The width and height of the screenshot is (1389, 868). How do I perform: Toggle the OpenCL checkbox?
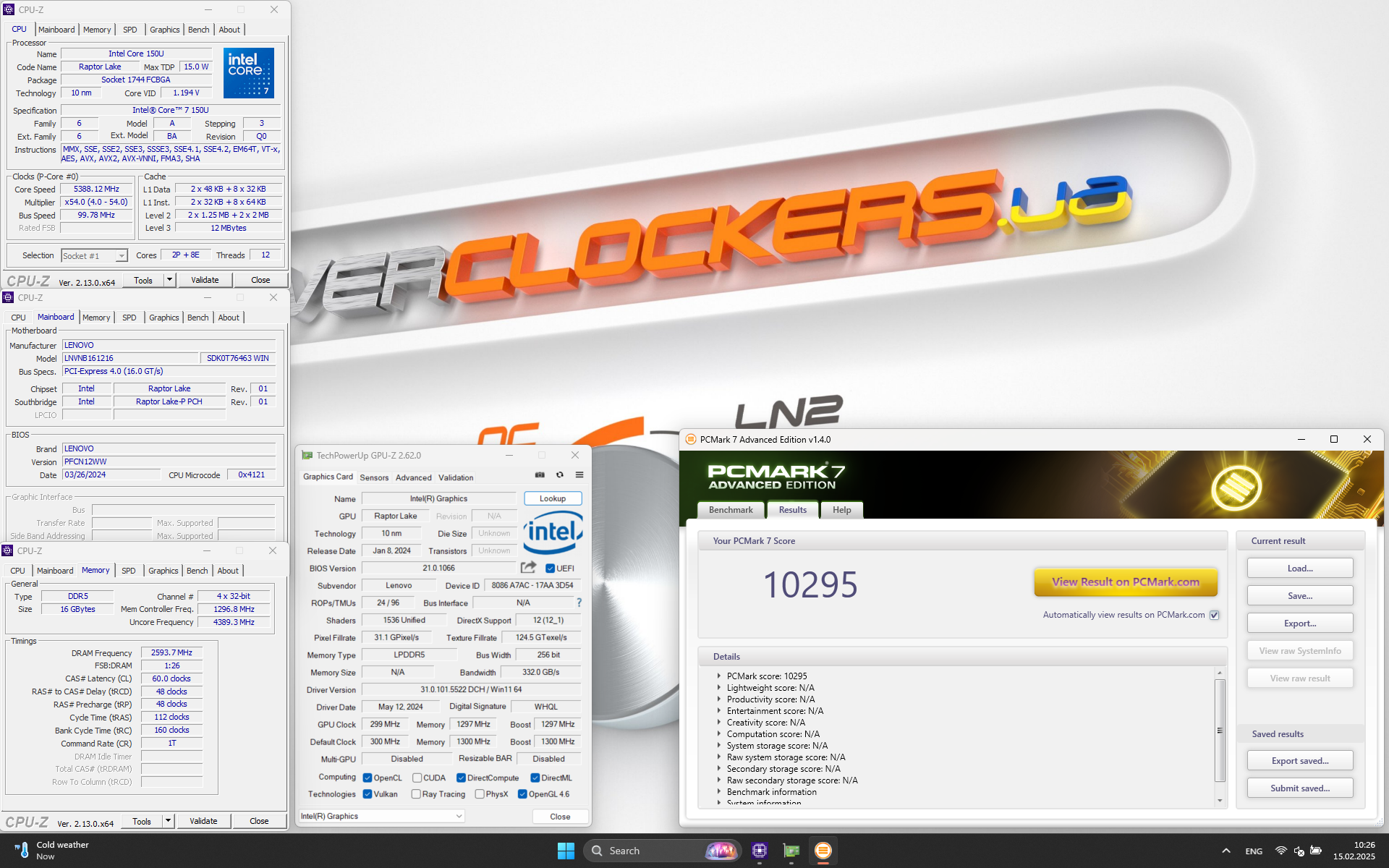tap(368, 778)
